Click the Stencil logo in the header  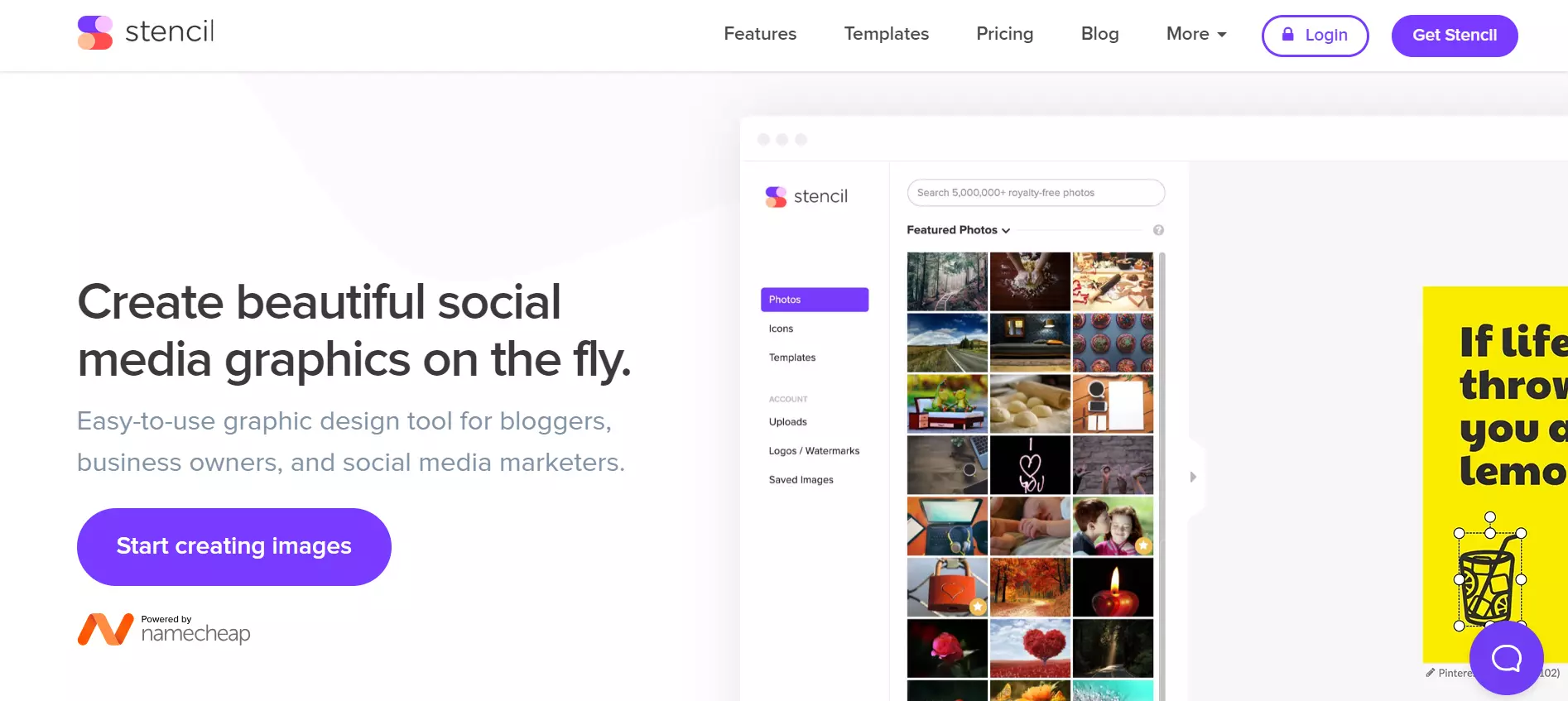pos(146,33)
